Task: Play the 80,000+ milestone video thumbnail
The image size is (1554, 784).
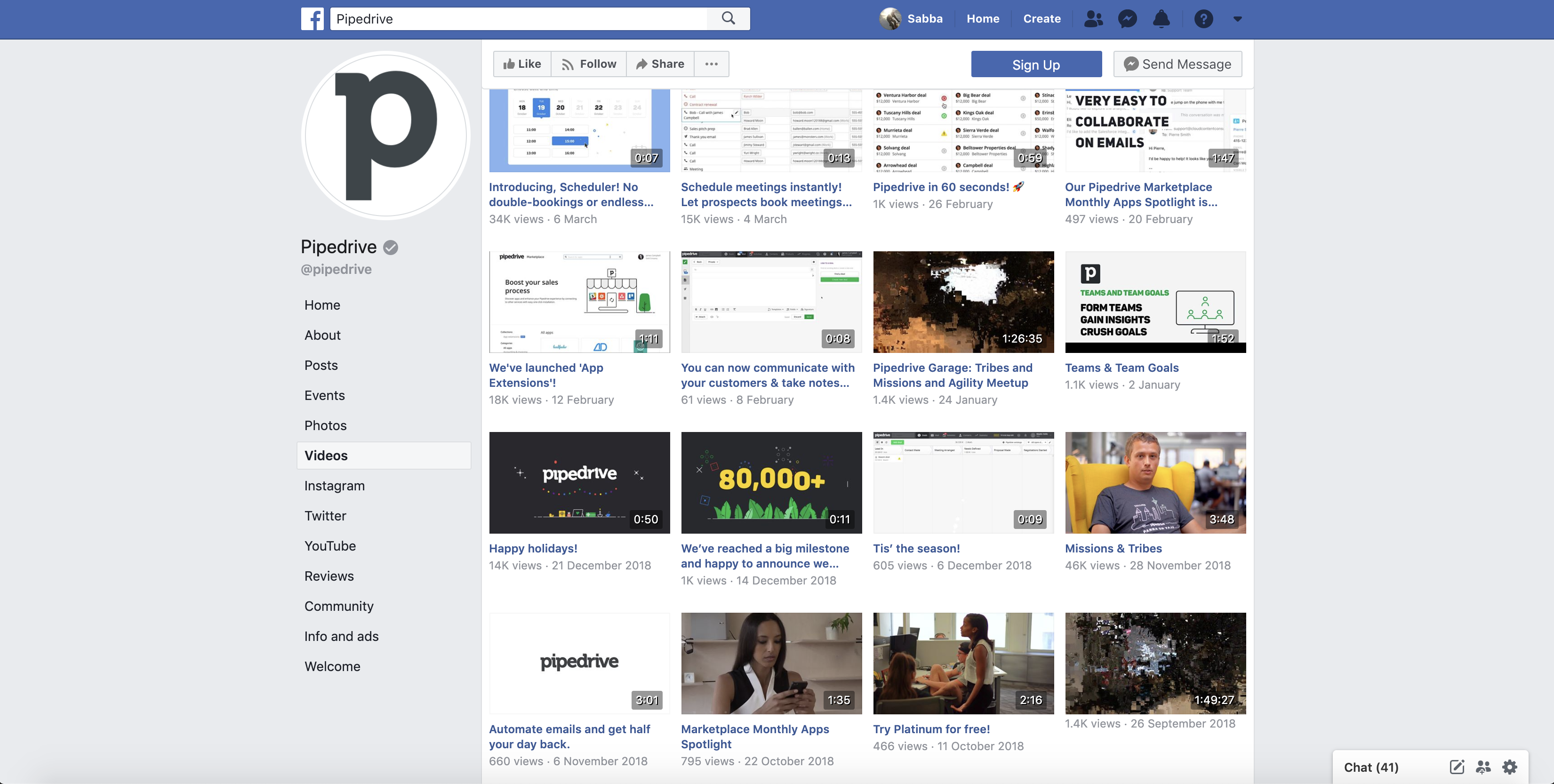Action: (x=771, y=482)
